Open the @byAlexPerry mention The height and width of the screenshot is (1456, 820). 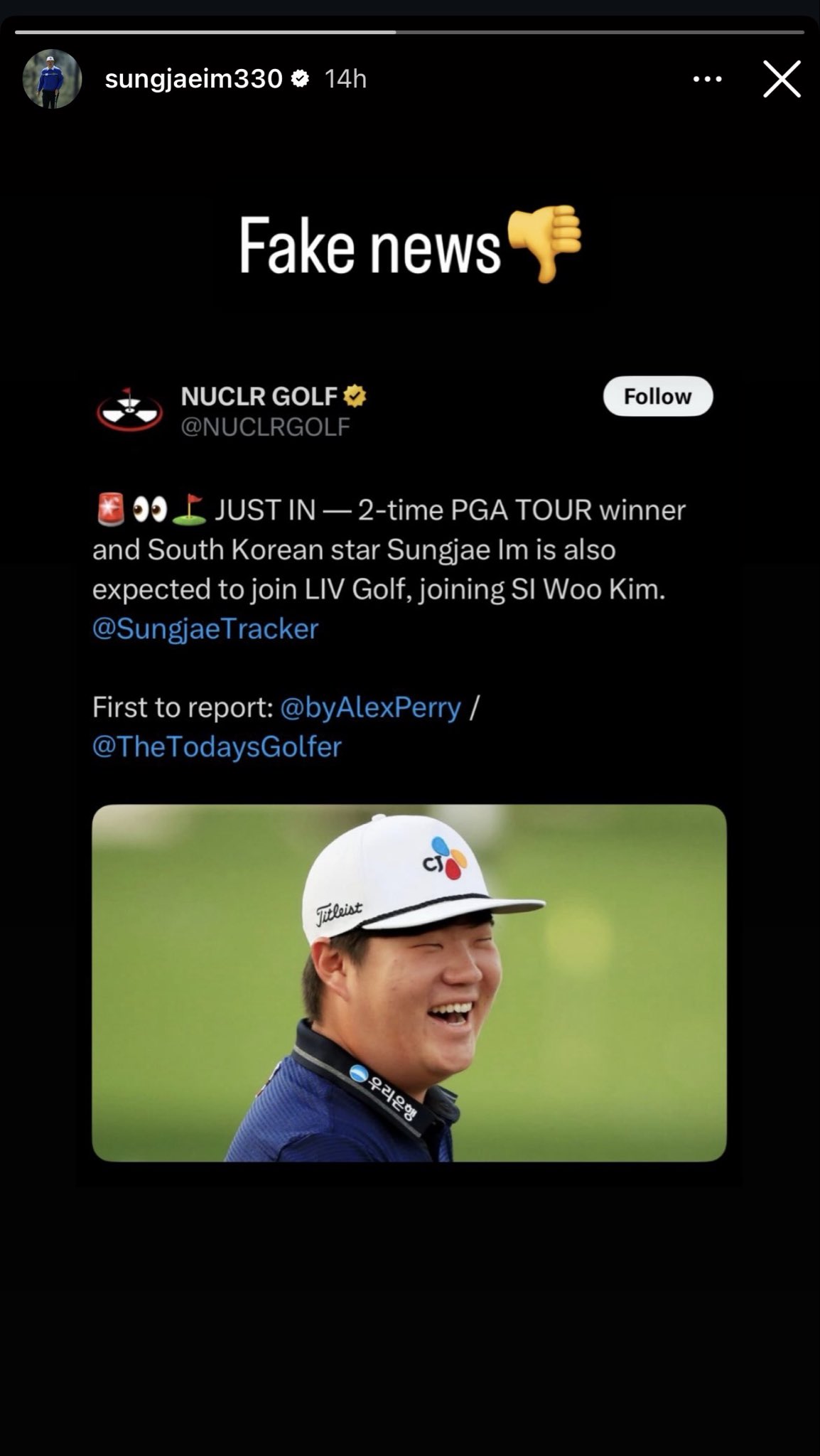[371, 707]
